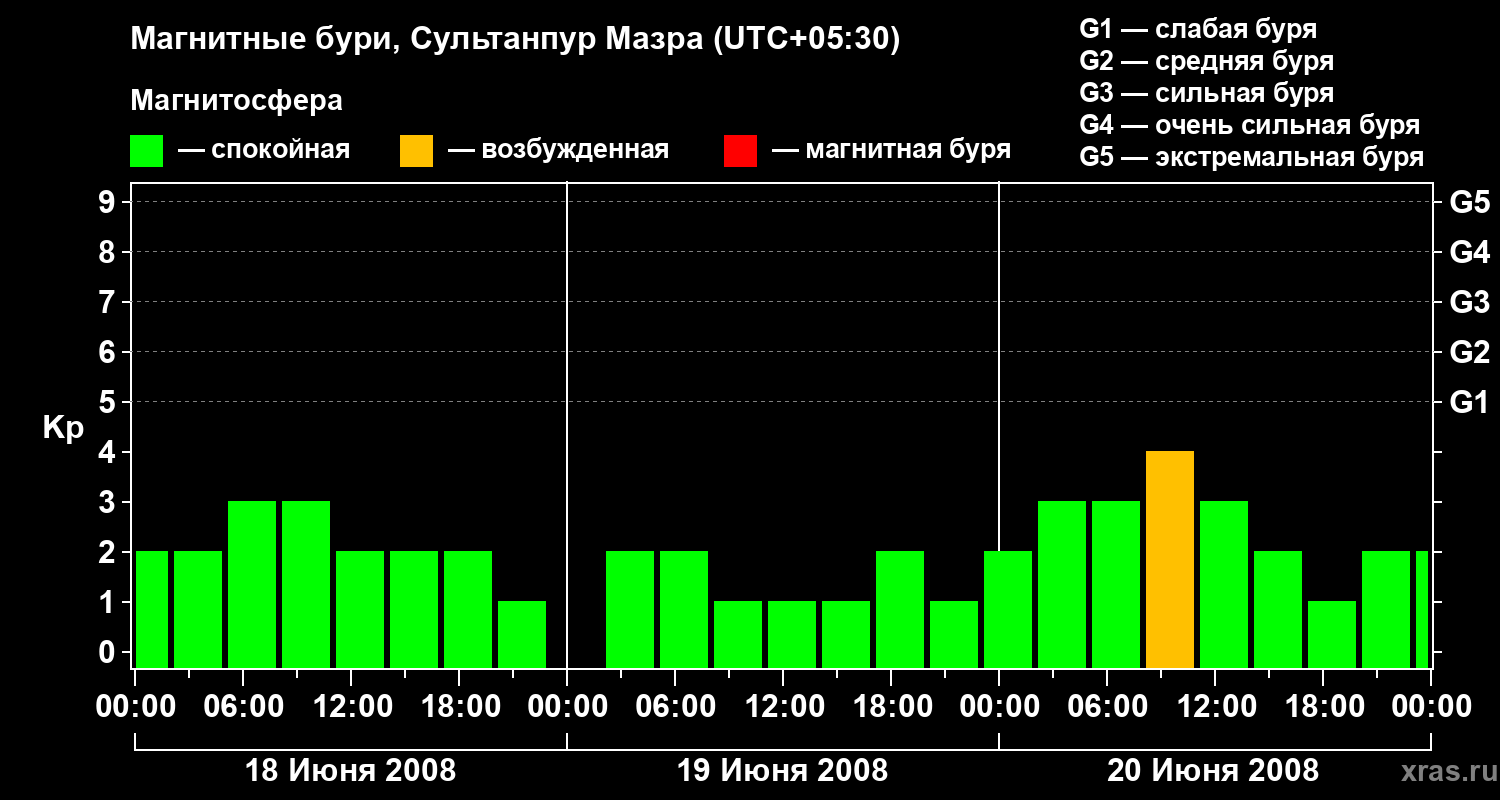Click the 'G1' label on the right axis

click(x=1470, y=402)
